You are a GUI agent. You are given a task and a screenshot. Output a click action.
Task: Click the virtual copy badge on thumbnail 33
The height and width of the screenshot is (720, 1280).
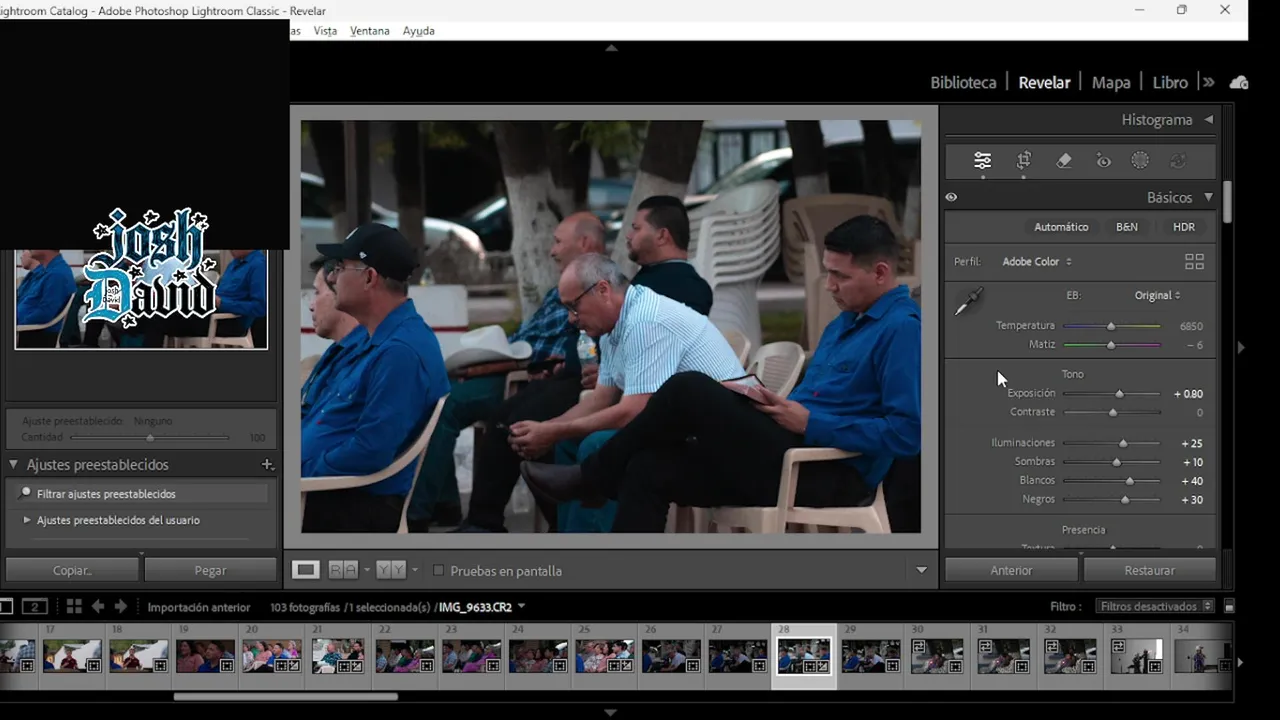click(x=1117, y=647)
